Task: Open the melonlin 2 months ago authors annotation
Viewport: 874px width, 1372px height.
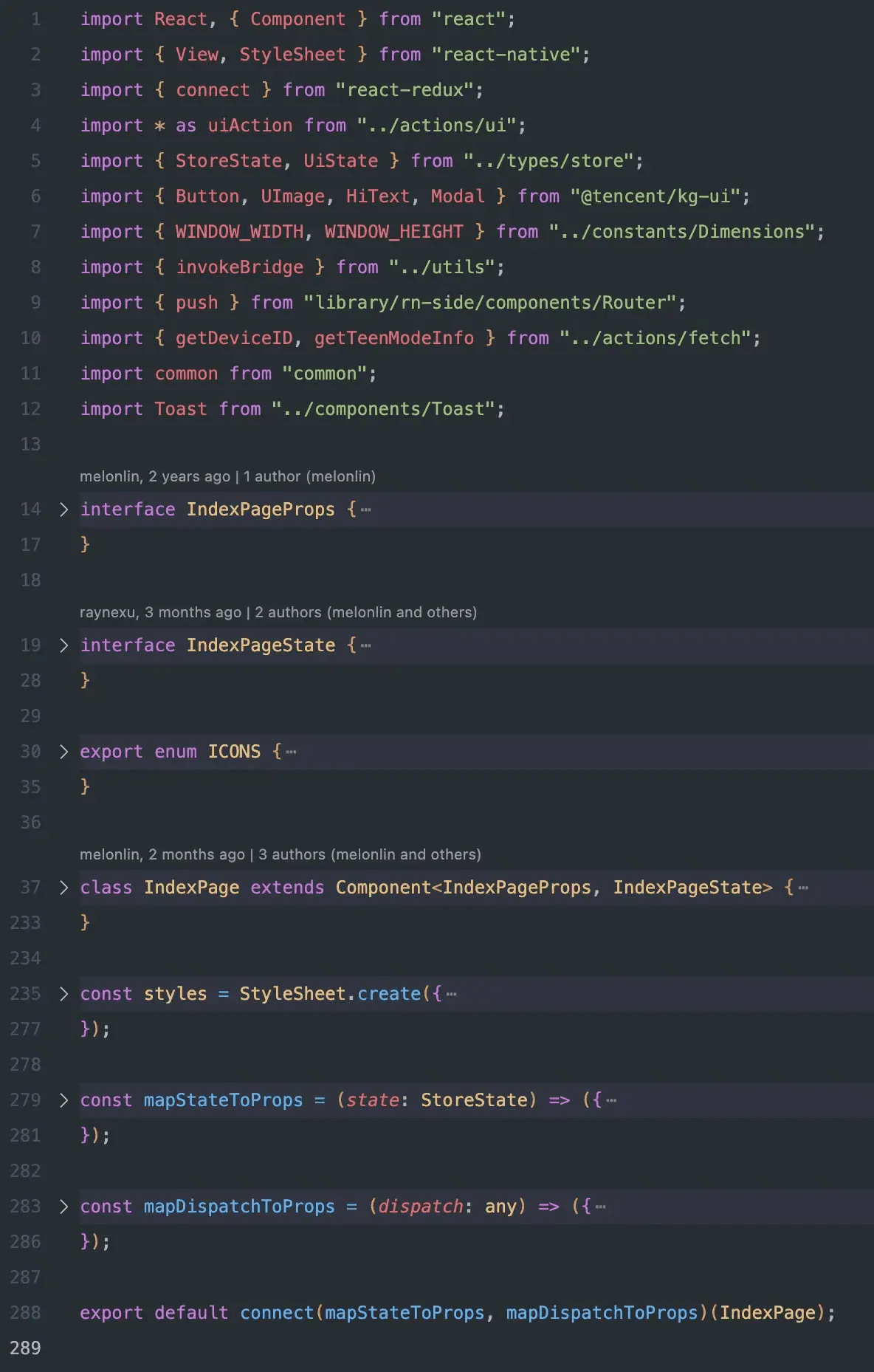Action: (x=280, y=854)
